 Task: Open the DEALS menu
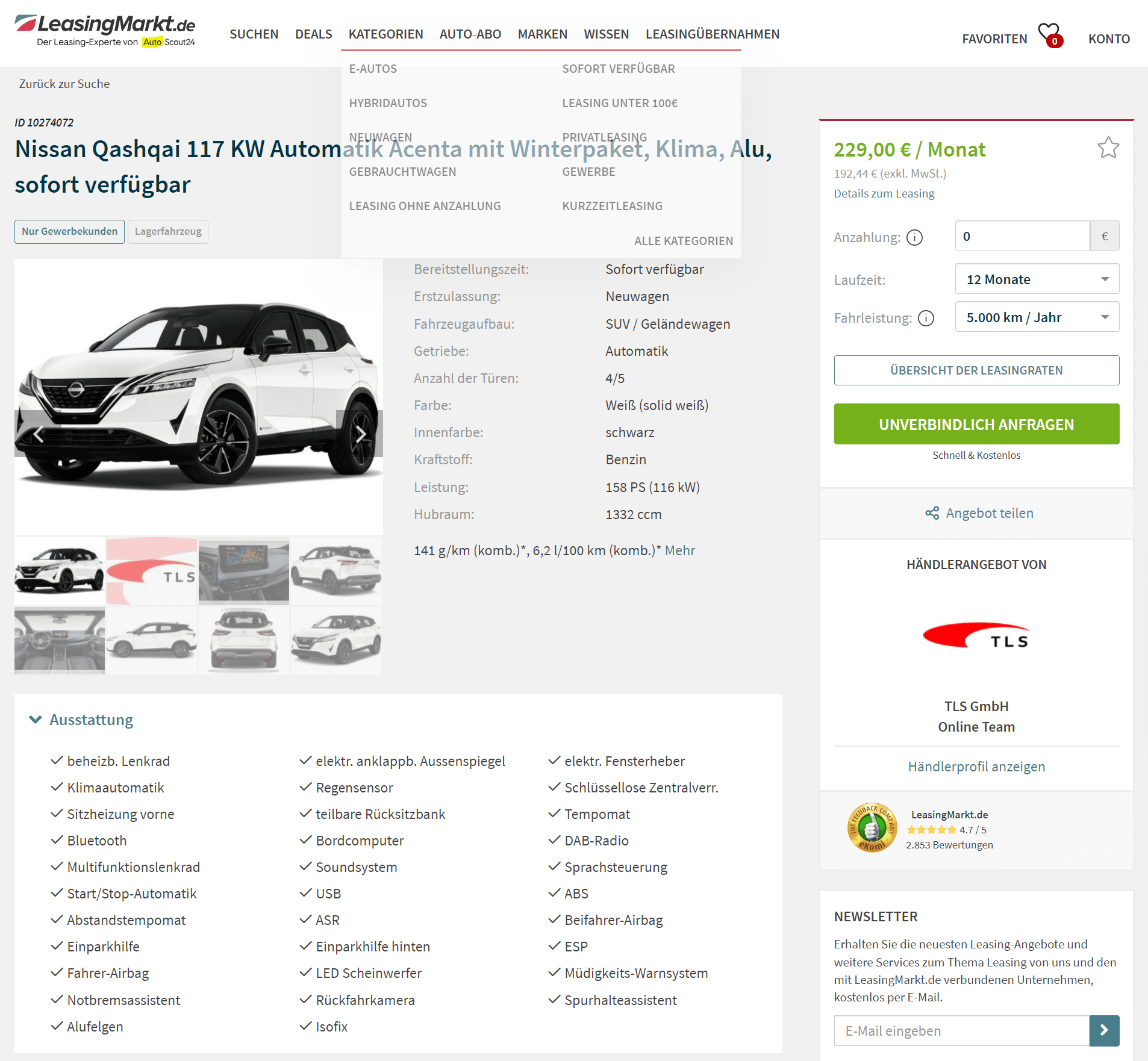click(x=313, y=34)
